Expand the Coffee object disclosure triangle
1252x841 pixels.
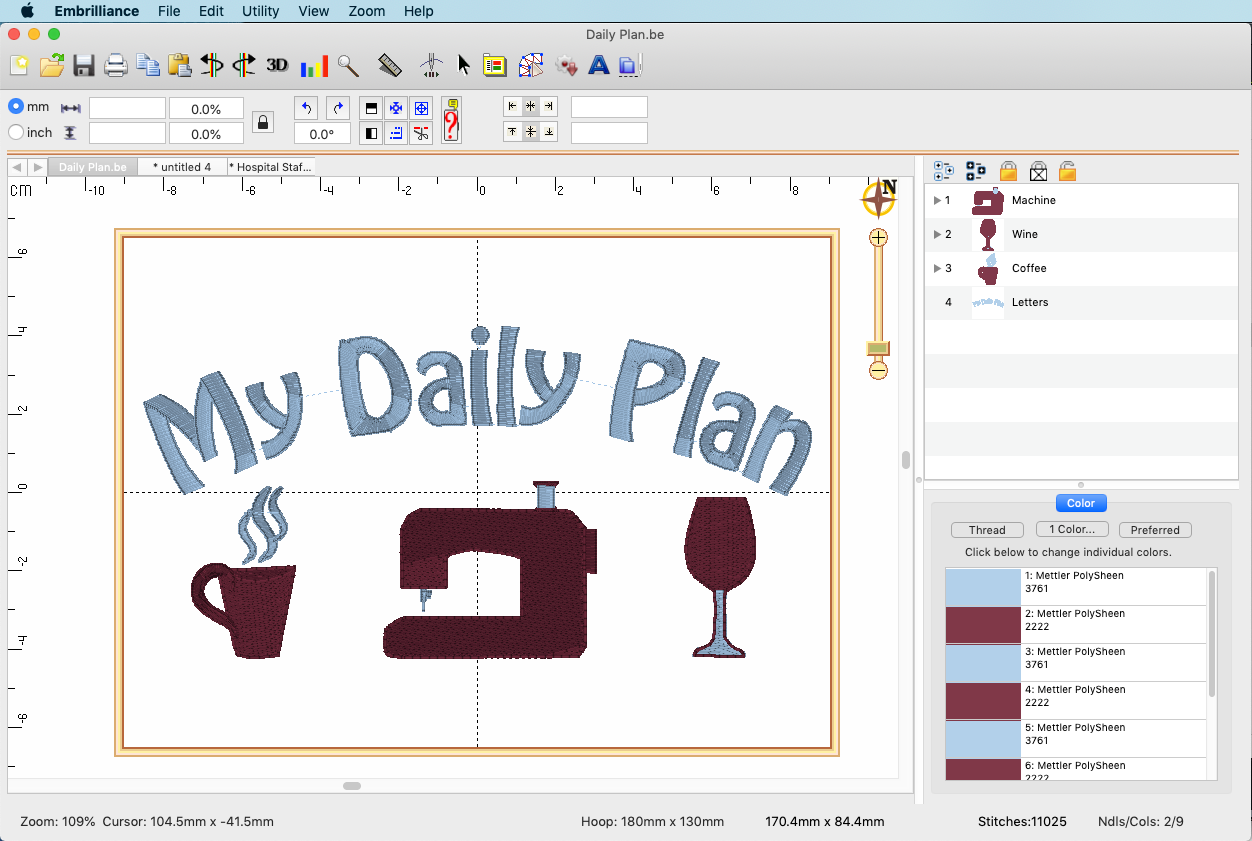click(x=937, y=268)
